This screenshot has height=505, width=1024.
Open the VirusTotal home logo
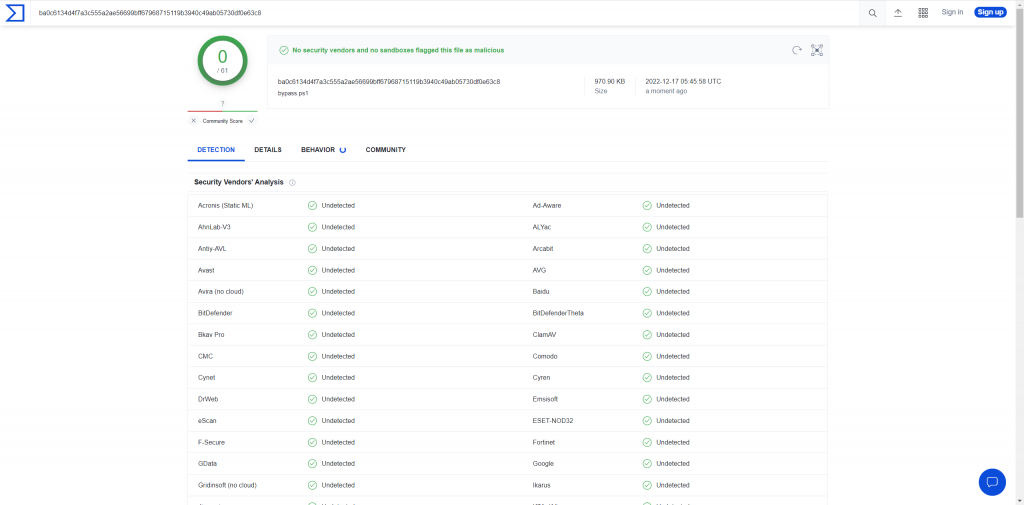click(x=15, y=12)
